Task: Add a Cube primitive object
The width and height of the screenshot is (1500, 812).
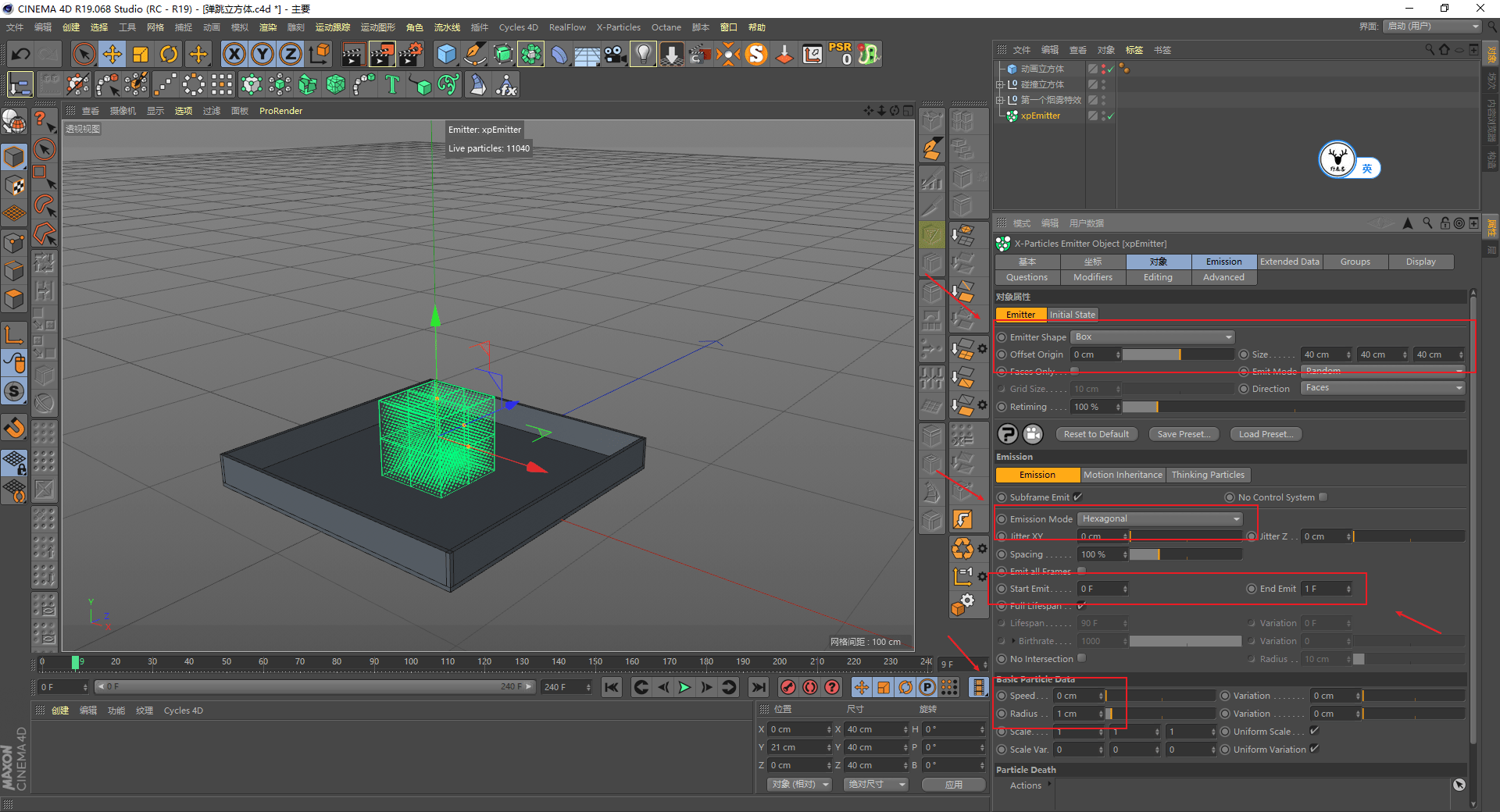Action: pyautogui.click(x=446, y=54)
